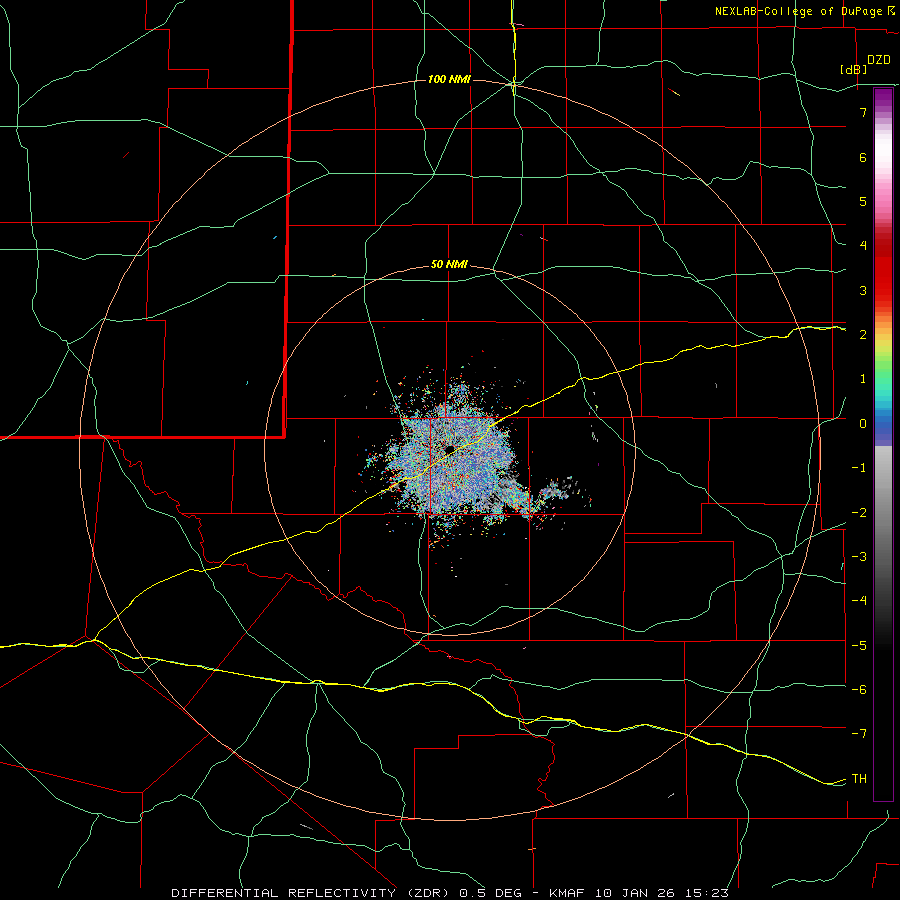Click scale value -2 on legend
The width and height of the screenshot is (900, 900).
[859, 513]
